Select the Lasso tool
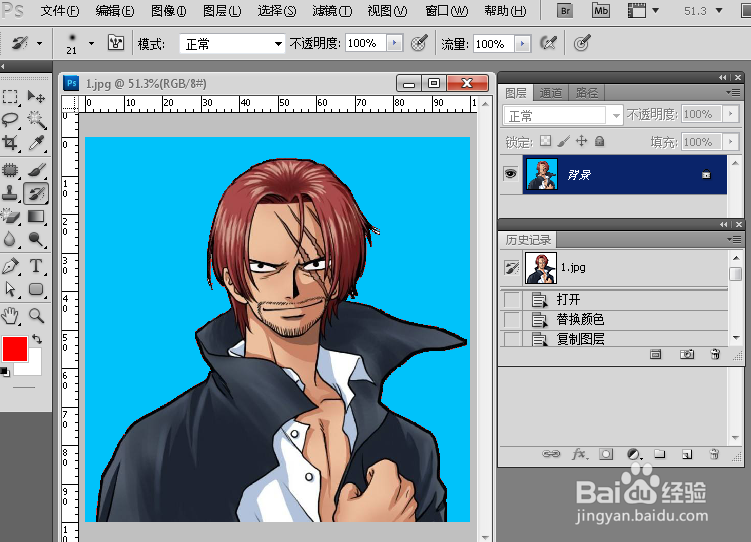 click(x=10, y=119)
